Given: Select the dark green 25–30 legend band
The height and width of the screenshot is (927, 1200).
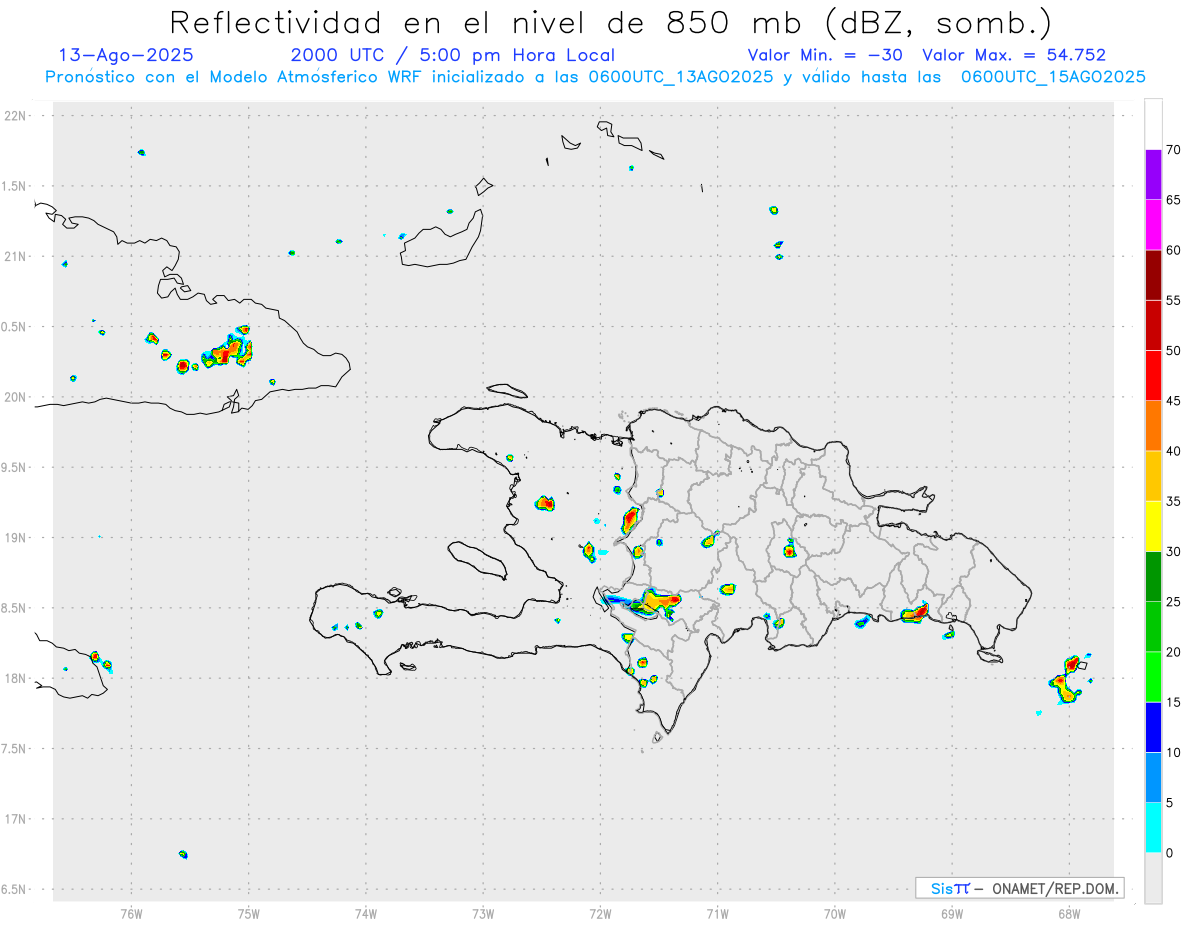Looking at the screenshot, I should [x=1153, y=576].
